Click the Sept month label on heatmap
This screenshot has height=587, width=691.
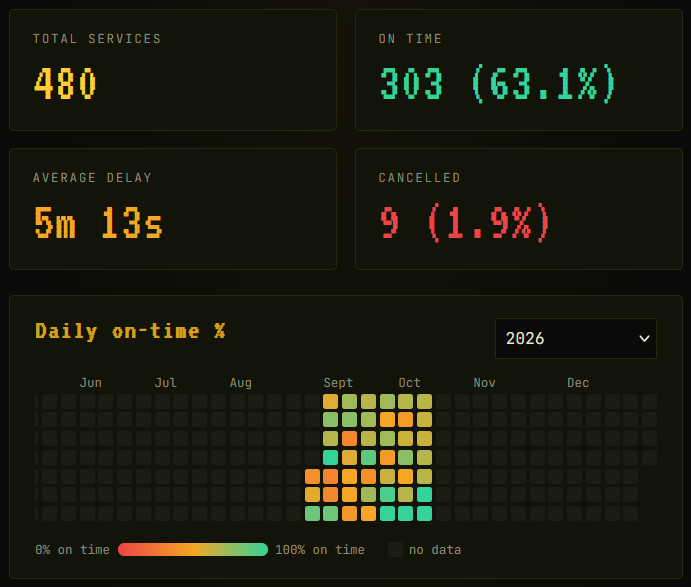tap(338, 383)
